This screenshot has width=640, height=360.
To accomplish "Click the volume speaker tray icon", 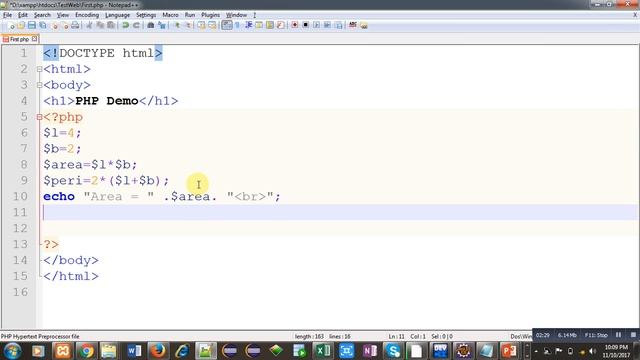I will tap(592, 351).
